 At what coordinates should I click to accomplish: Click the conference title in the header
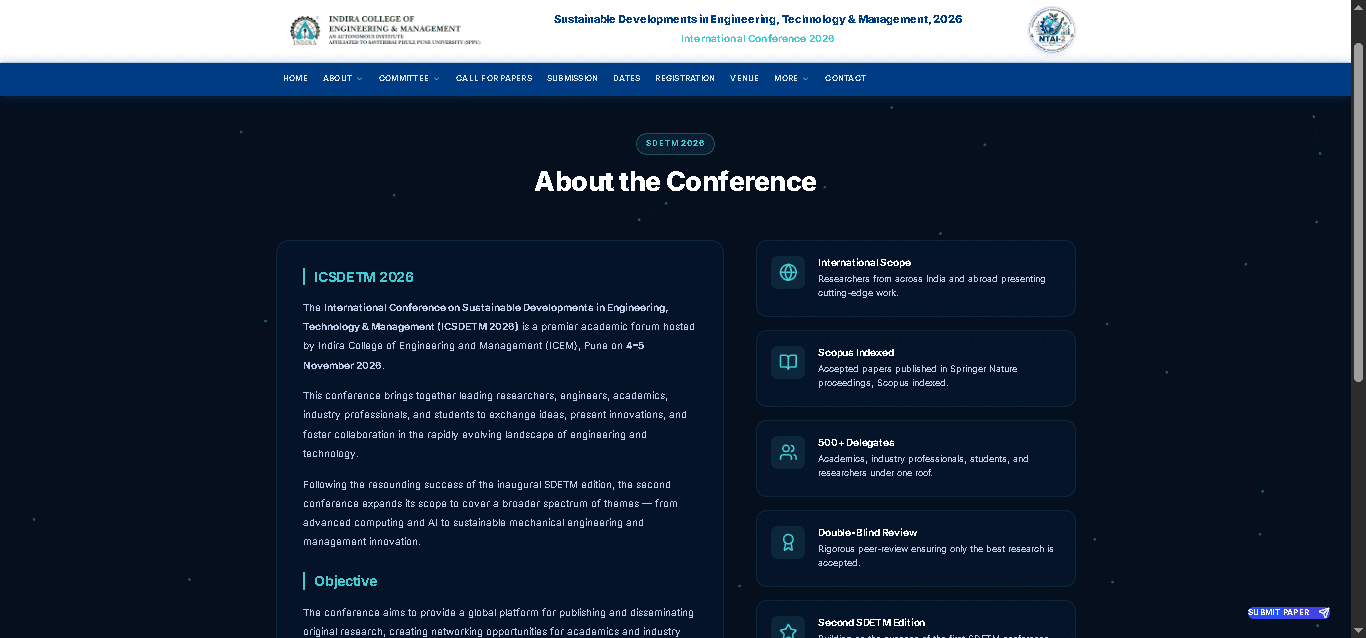point(758,19)
